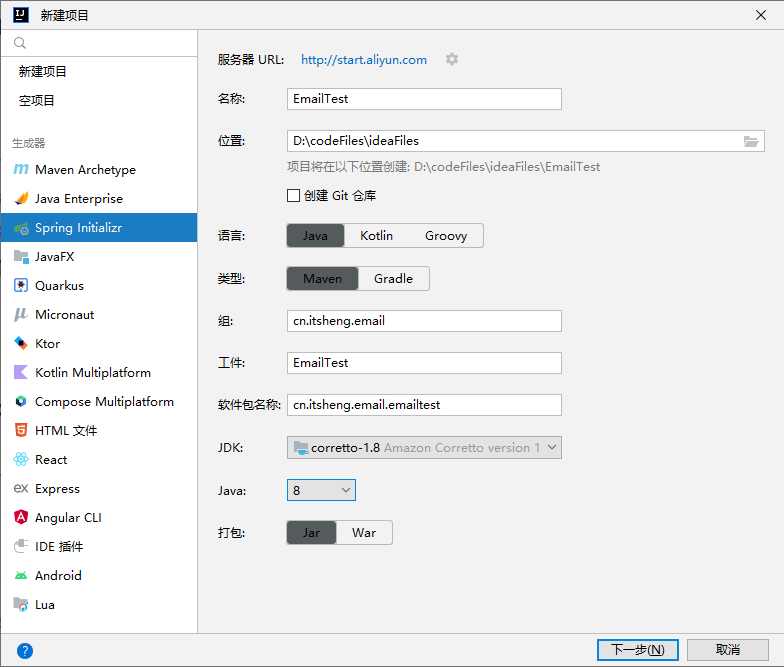Viewport: 784px width, 667px height.
Task: Click the browse folder icon in location field
Action: pyautogui.click(x=751, y=141)
